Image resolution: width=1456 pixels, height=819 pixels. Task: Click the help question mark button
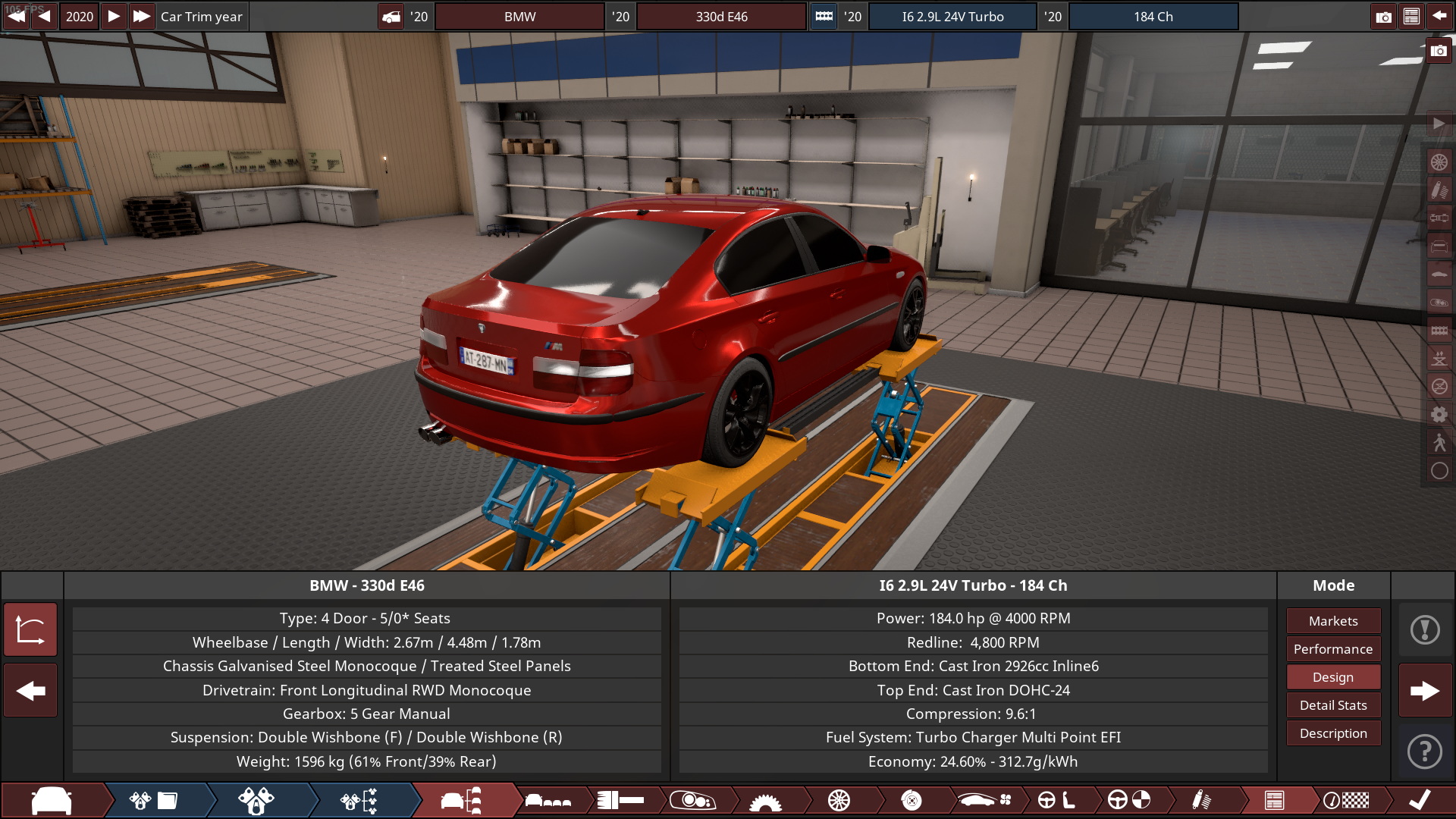tap(1425, 751)
